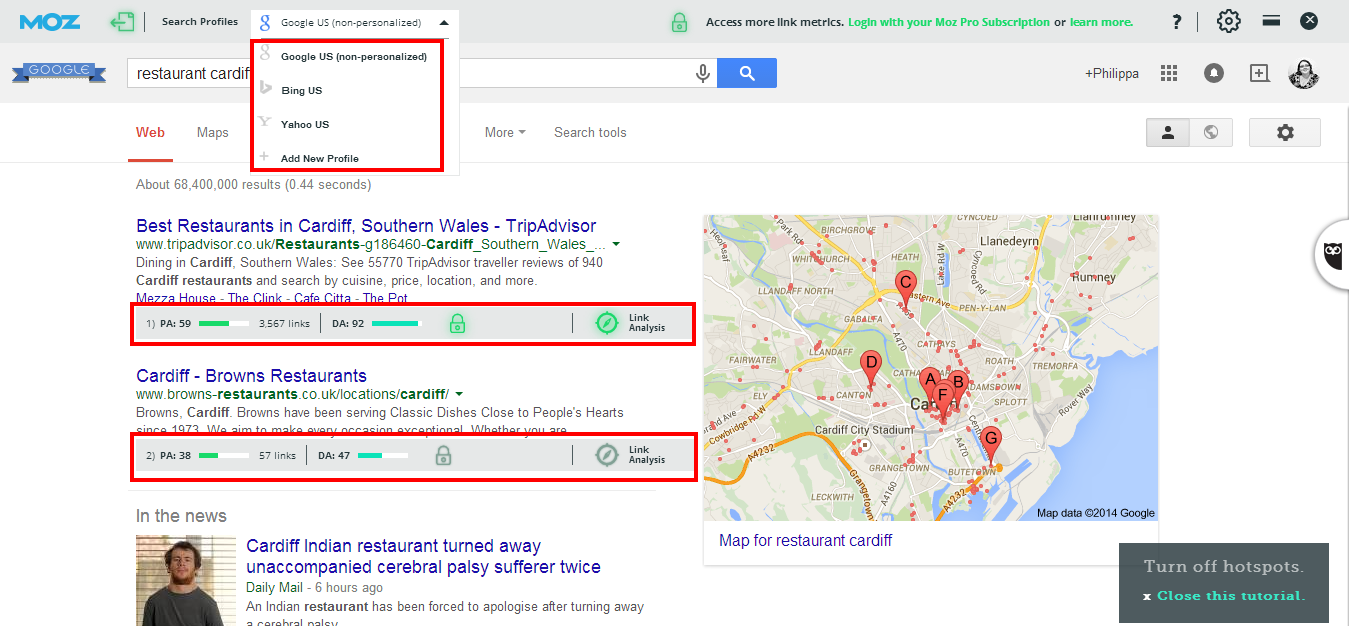Click the green padlock icon in the MozBar header
This screenshot has width=1349, height=626.
679,22
